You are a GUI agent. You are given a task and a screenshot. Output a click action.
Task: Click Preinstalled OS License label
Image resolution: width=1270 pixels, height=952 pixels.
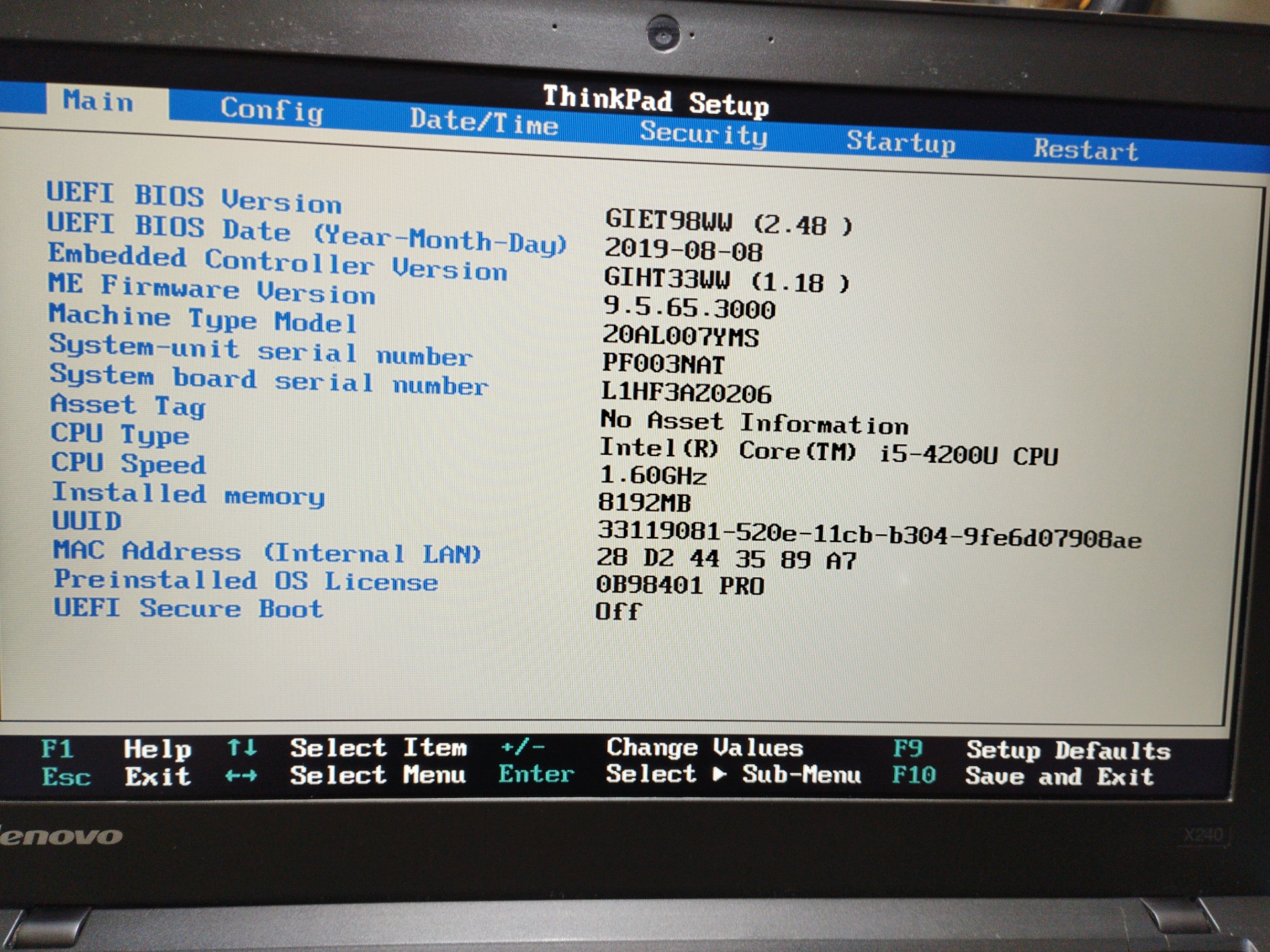click(246, 580)
